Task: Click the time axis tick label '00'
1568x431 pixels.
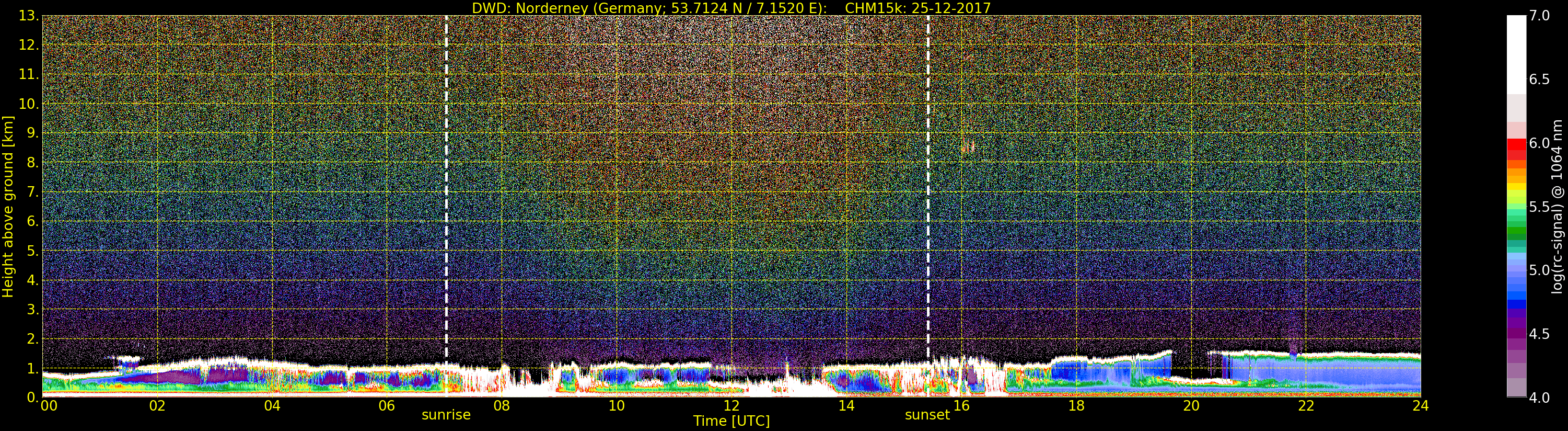Action: 49,405
